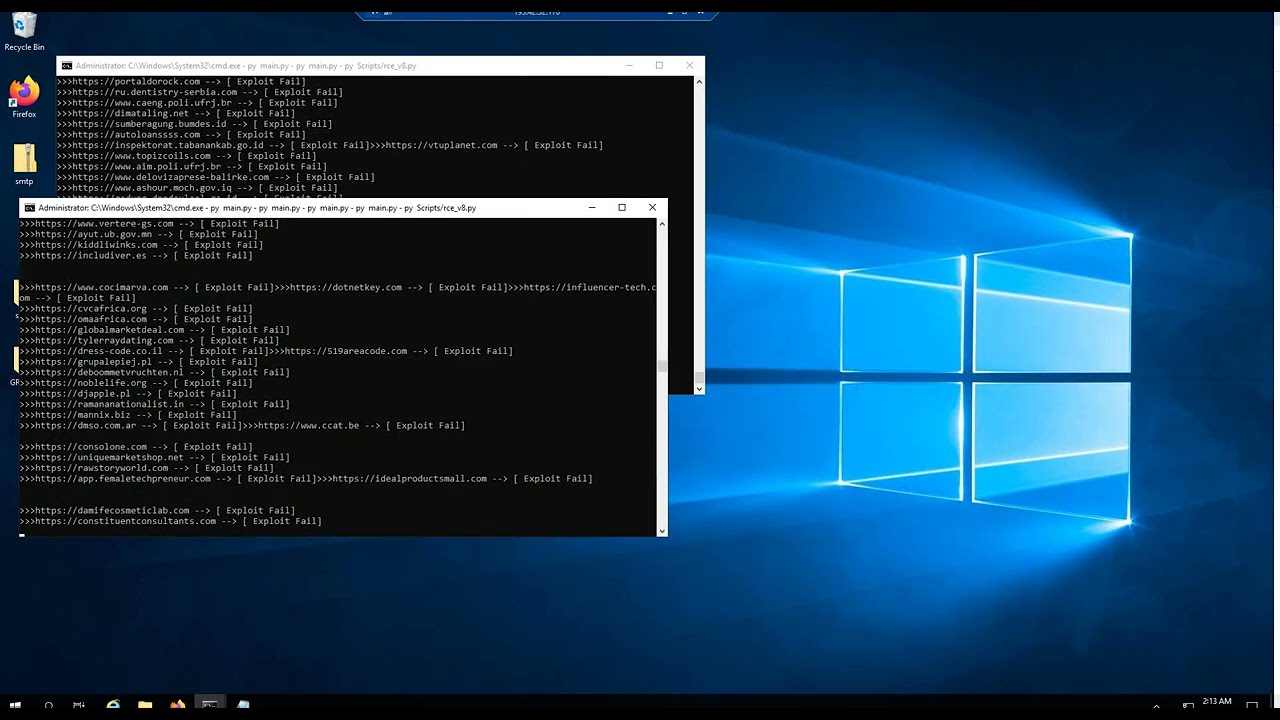Open the smtp folder on the desktop
Viewport: 1280px width, 720px height.
coord(24,165)
